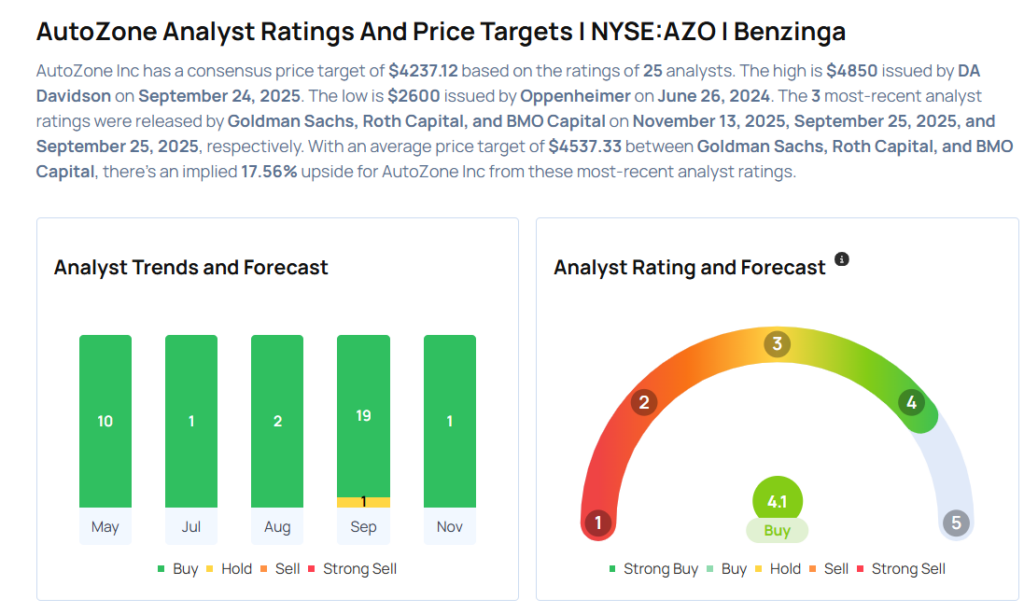Select the Nov month label

tap(449, 527)
